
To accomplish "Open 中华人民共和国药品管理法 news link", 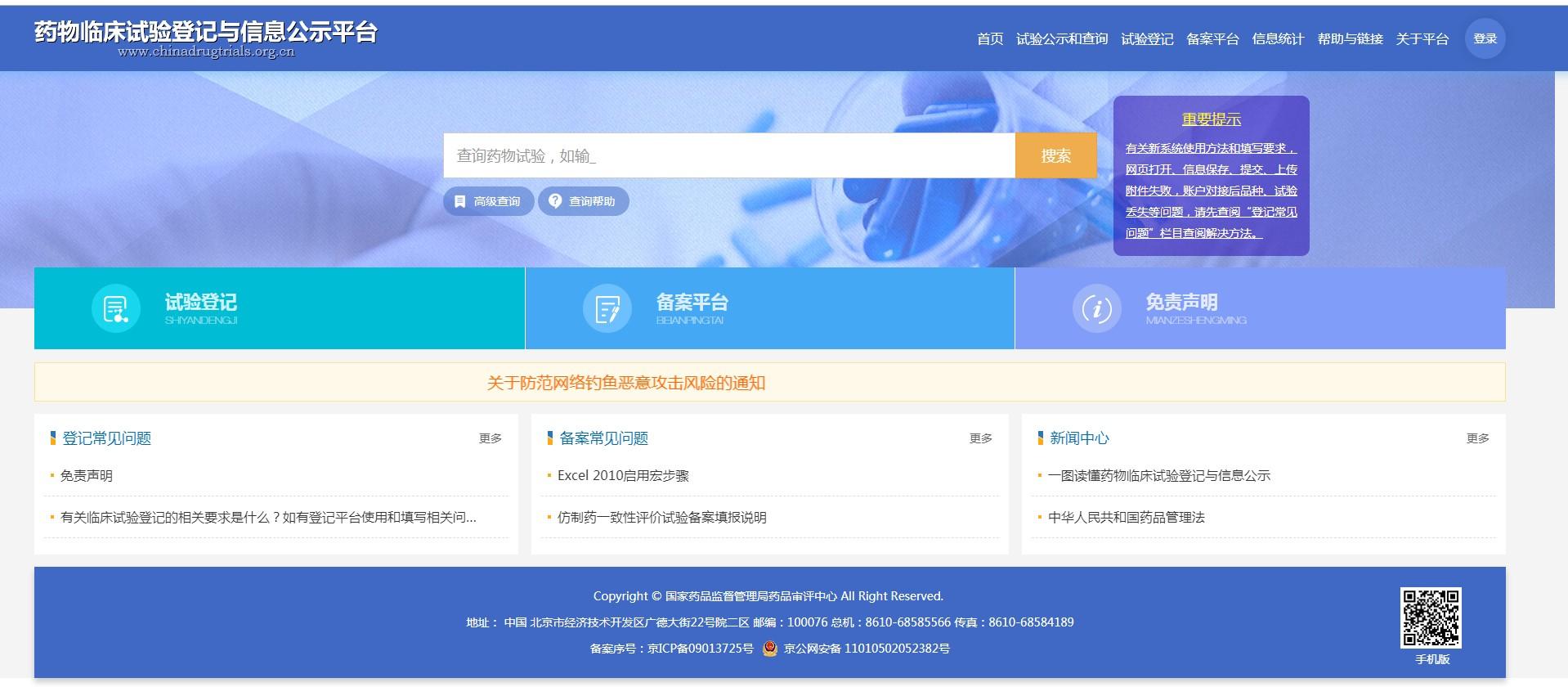I will click(x=1127, y=517).
